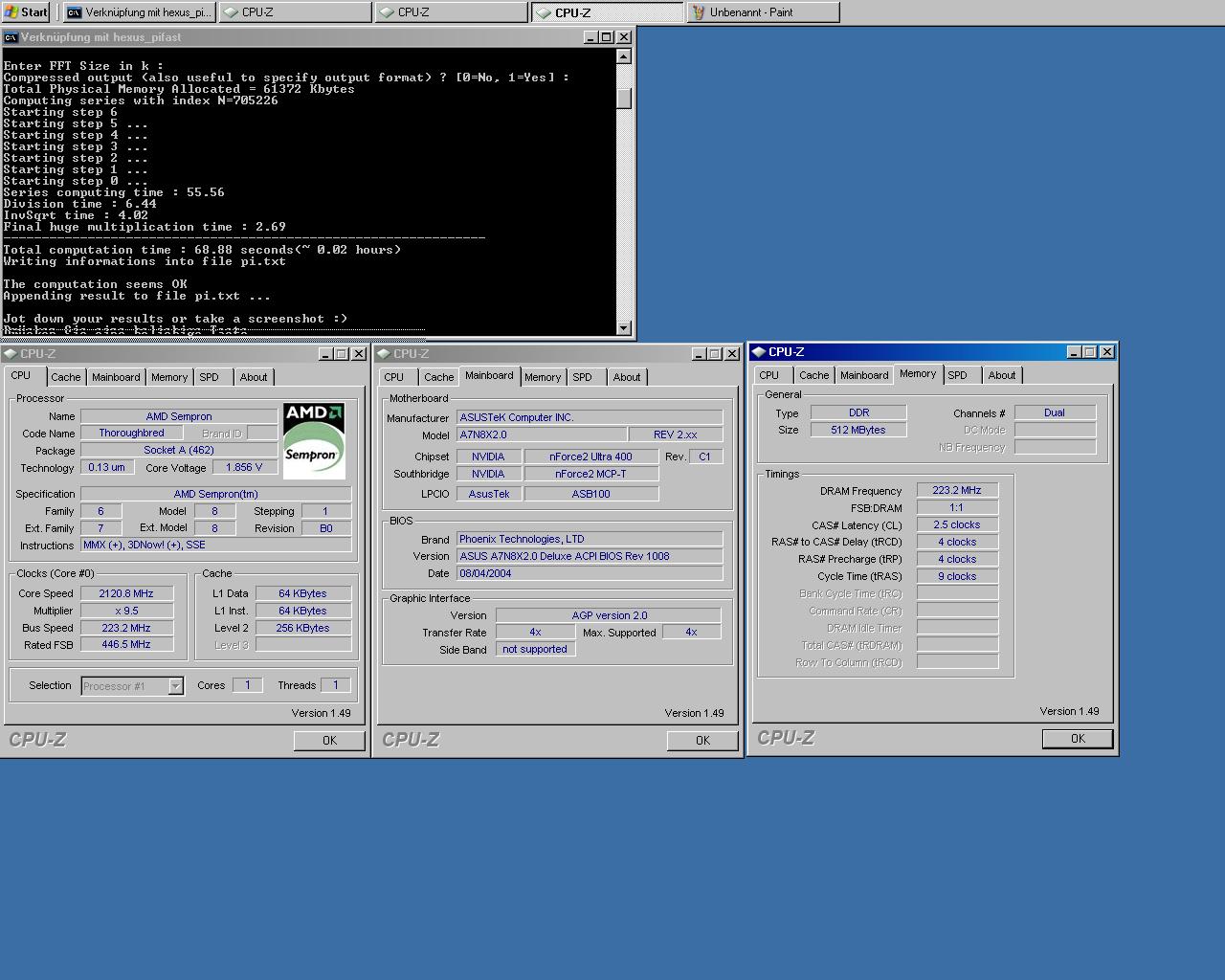Click the AMD Sempron name field
1225x980 pixels.
[179, 416]
